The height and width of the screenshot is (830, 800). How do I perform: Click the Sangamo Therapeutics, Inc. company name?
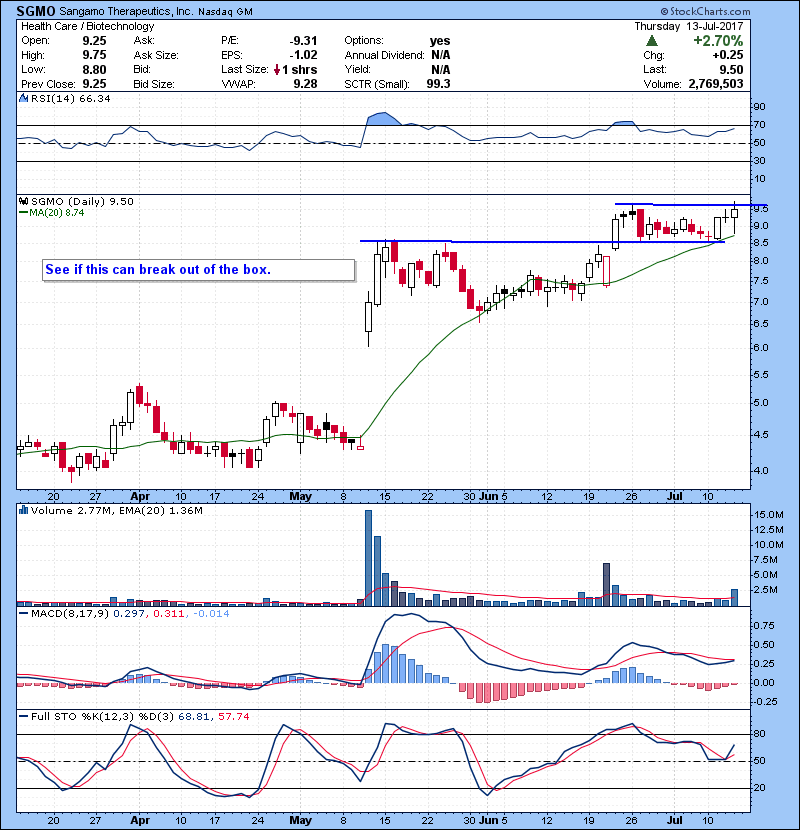(x=126, y=11)
